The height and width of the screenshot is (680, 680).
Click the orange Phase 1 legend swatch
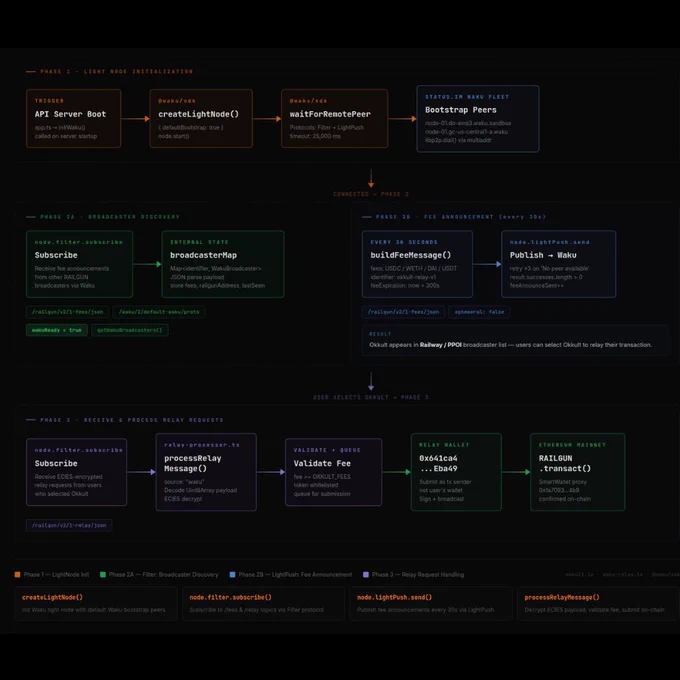pos(17,574)
